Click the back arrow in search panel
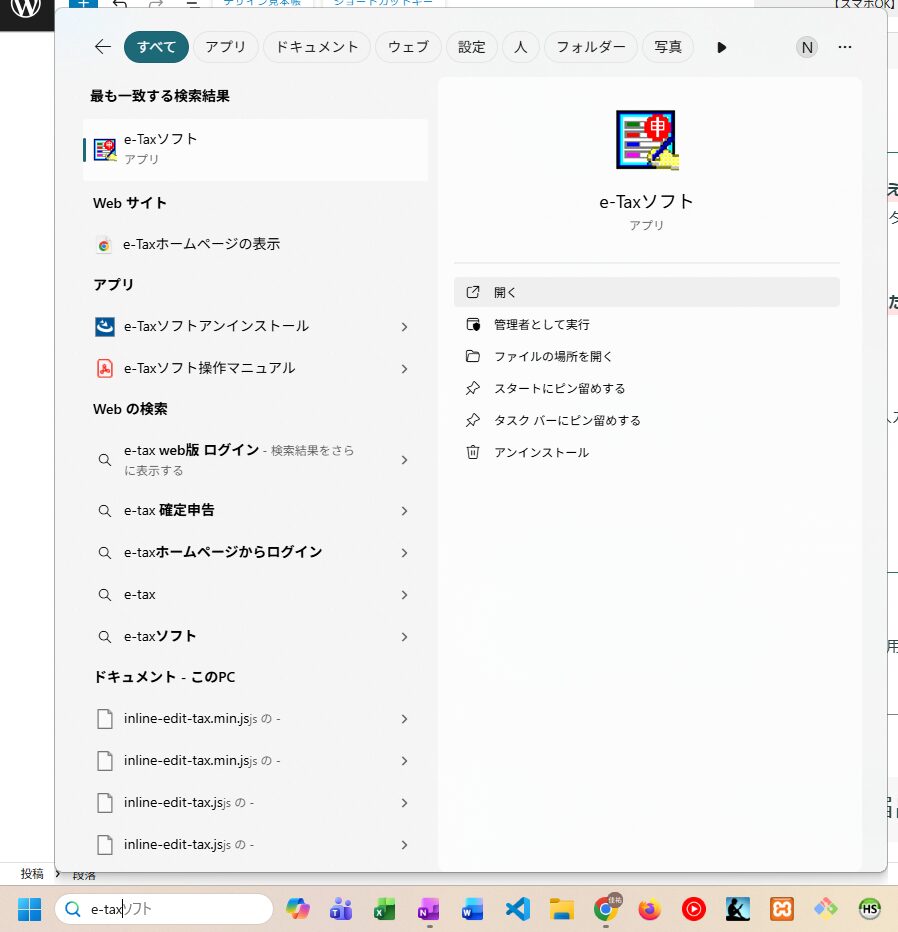The width and height of the screenshot is (898, 932). click(102, 47)
